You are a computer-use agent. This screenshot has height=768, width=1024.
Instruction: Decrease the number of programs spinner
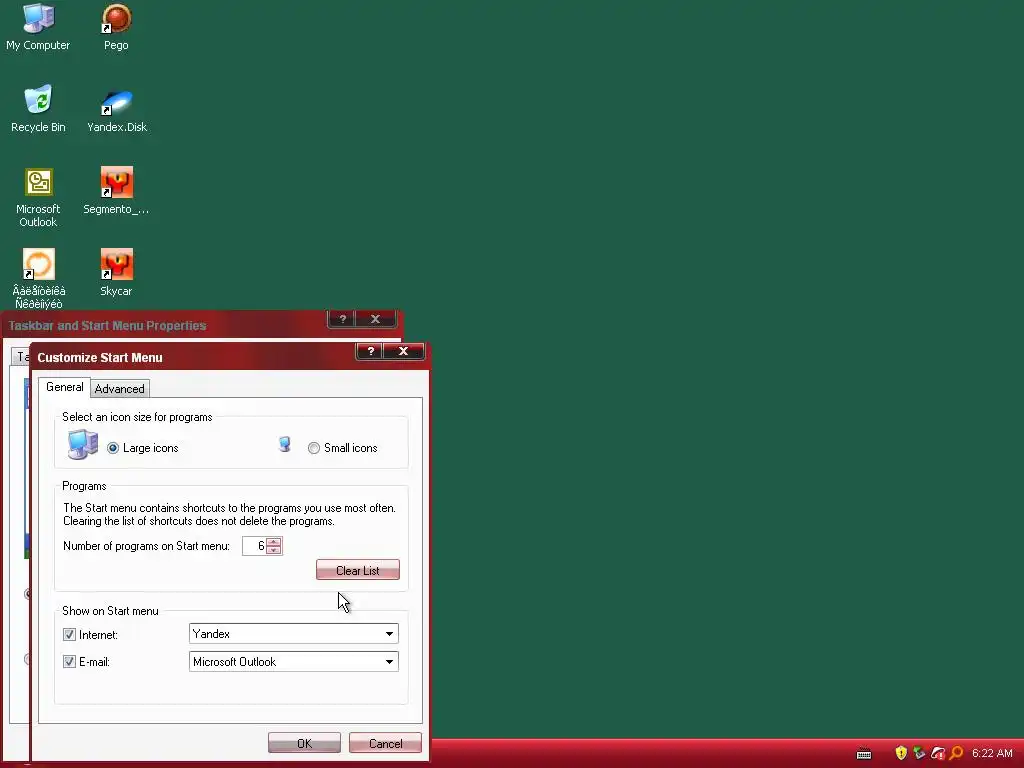(x=274, y=550)
